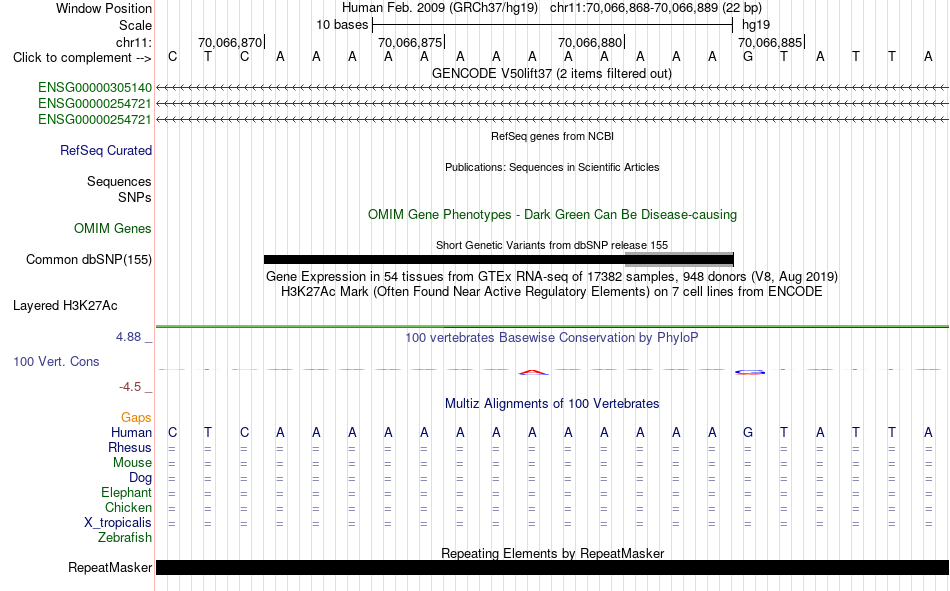
Task: Open the "100 Vert. Cons" track label
Action: point(56,361)
